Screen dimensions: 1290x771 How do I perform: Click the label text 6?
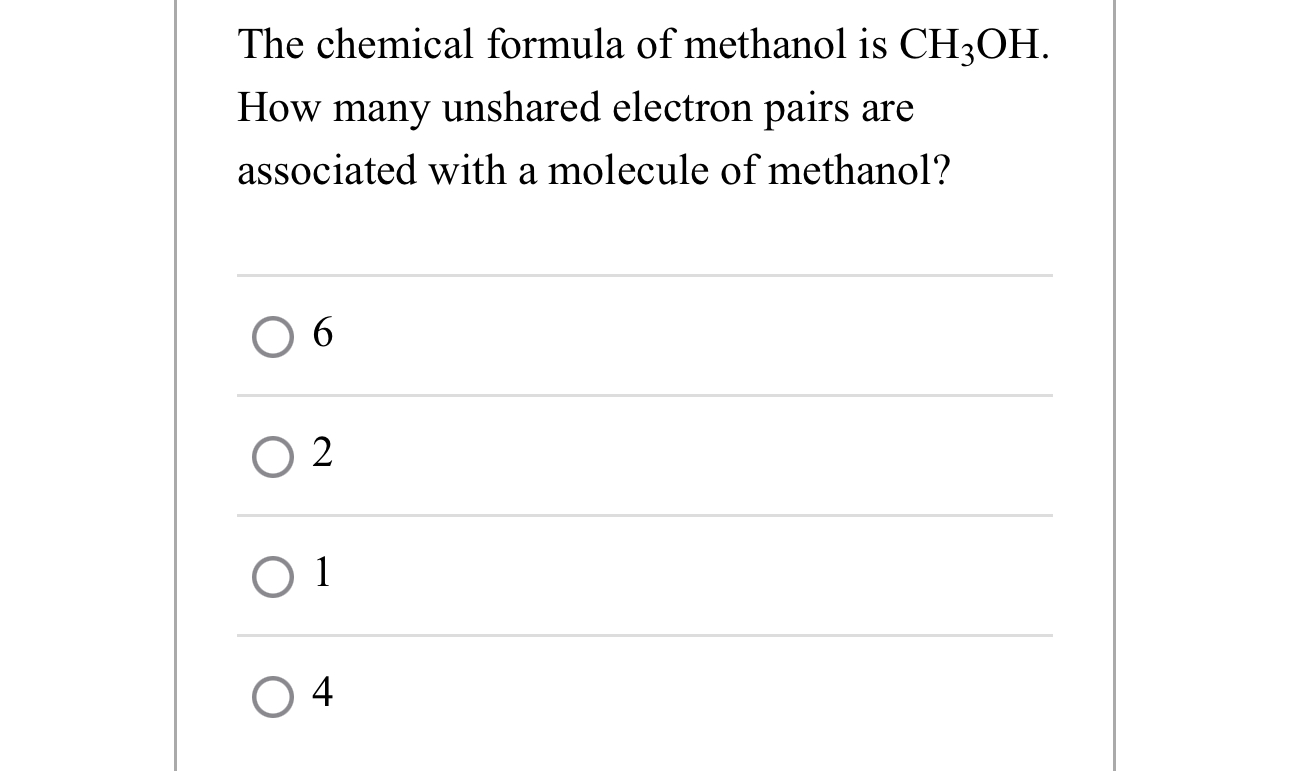(322, 336)
